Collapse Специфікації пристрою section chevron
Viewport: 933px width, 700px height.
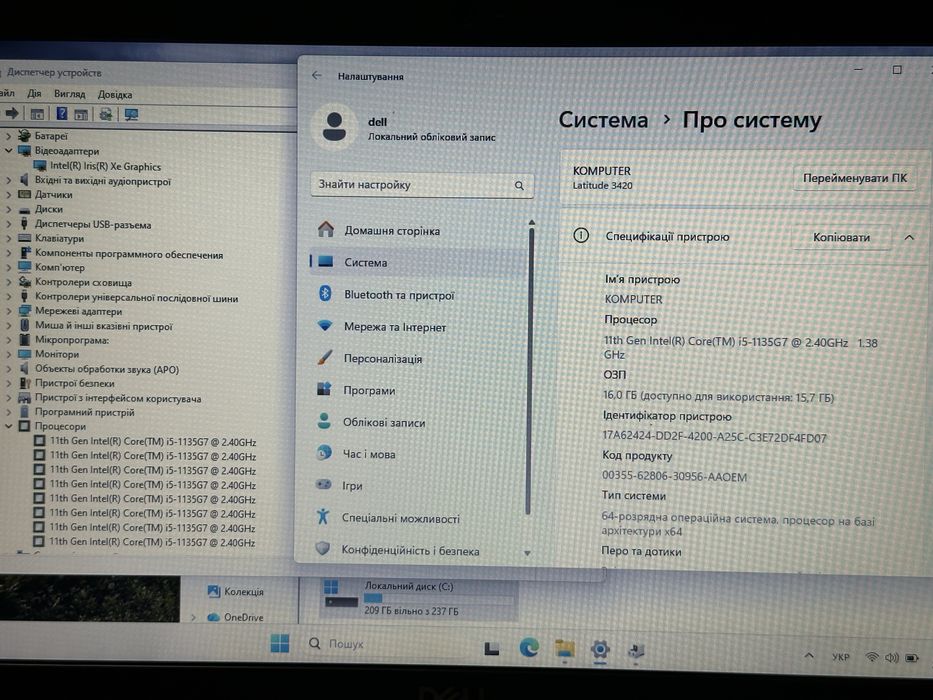909,237
